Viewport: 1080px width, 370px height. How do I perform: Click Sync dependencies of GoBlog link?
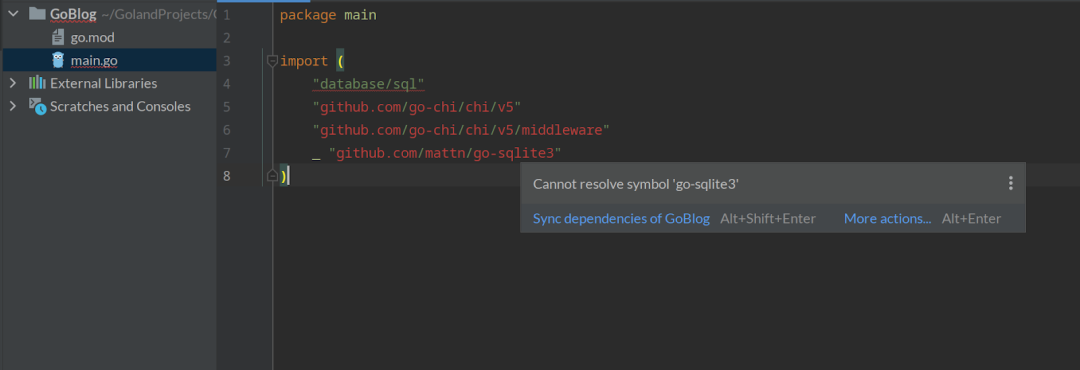[x=621, y=218]
